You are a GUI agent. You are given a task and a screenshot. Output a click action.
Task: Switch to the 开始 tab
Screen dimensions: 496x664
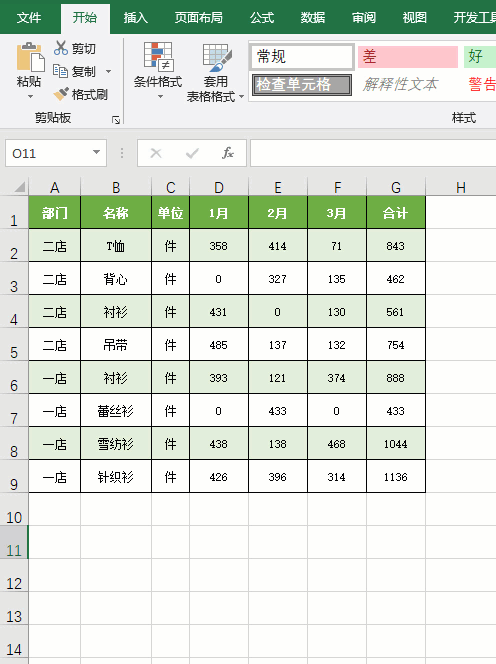85,18
